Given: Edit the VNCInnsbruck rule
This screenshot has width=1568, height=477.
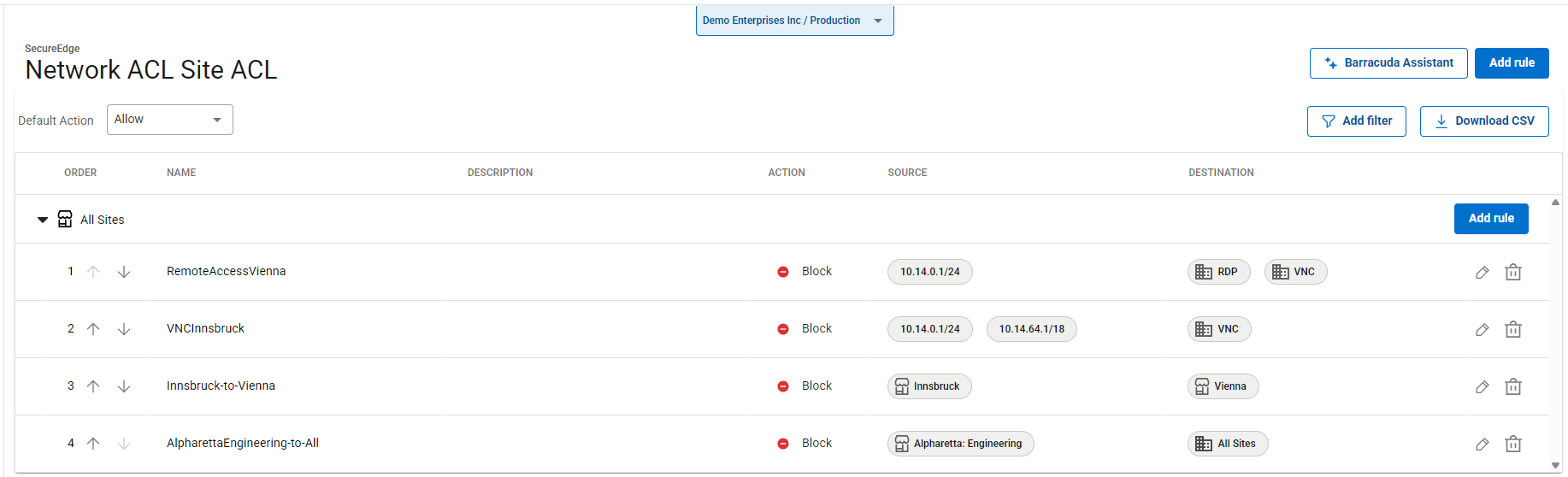Looking at the screenshot, I should pyautogui.click(x=1482, y=329).
